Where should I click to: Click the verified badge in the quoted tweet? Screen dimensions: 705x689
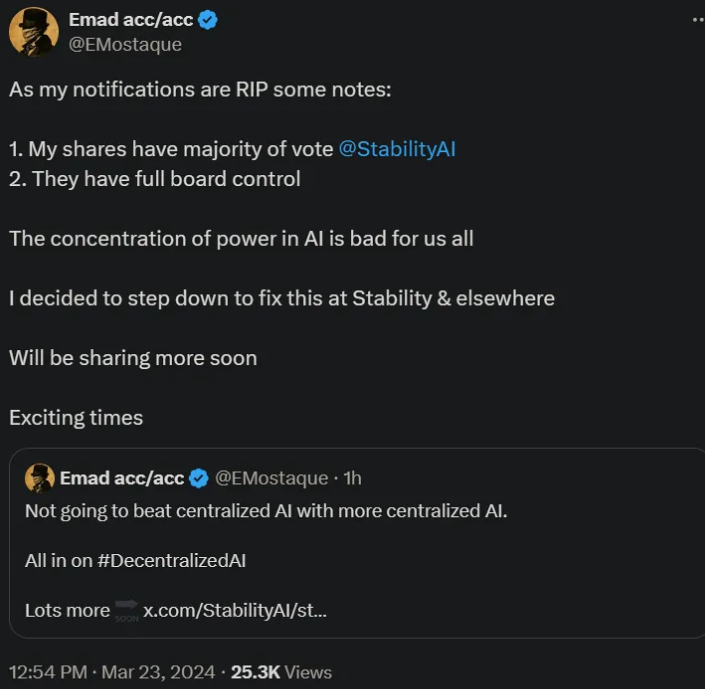[198, 479]
